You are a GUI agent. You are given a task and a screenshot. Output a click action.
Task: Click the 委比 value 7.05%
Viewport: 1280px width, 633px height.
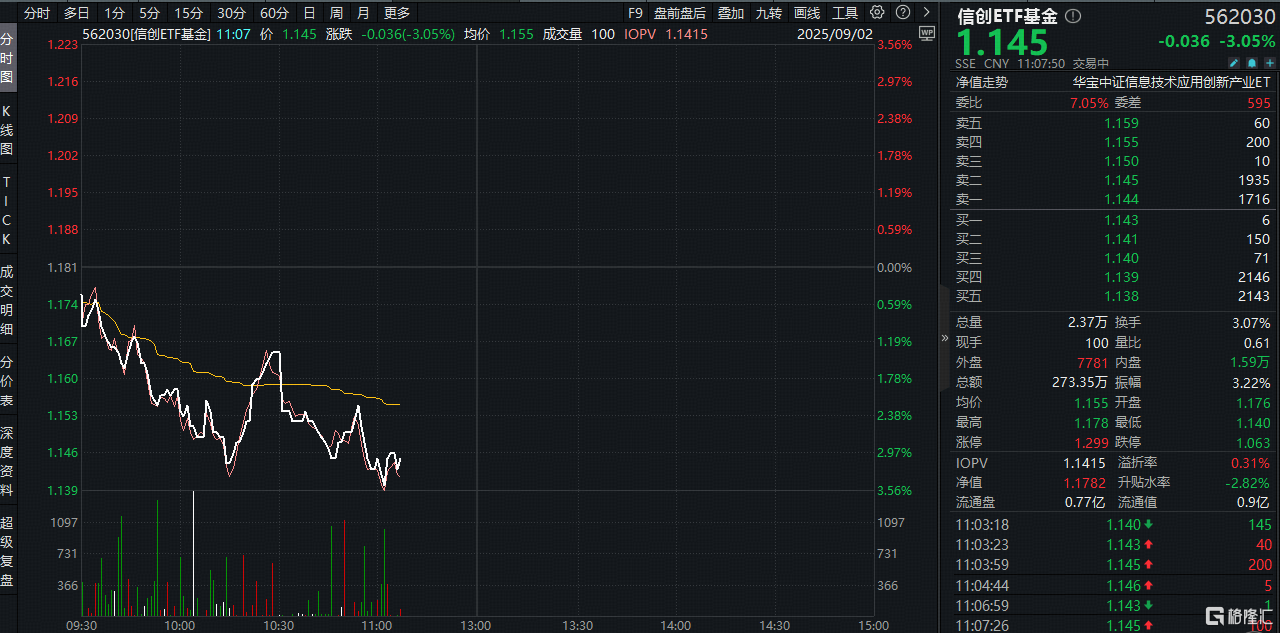pos(1089,102)
